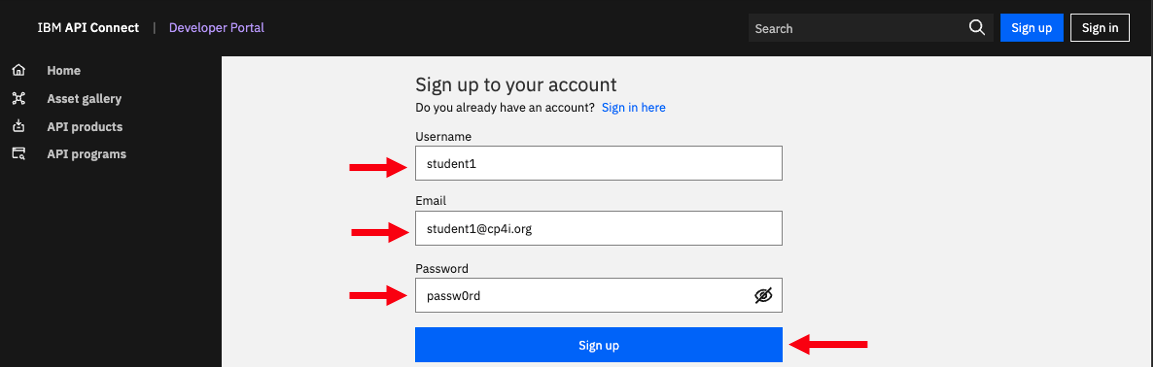The height and width of the screenshot is (367, 1153).
Task: Toggle password visibility eye icon
Action: coord(764,296)
